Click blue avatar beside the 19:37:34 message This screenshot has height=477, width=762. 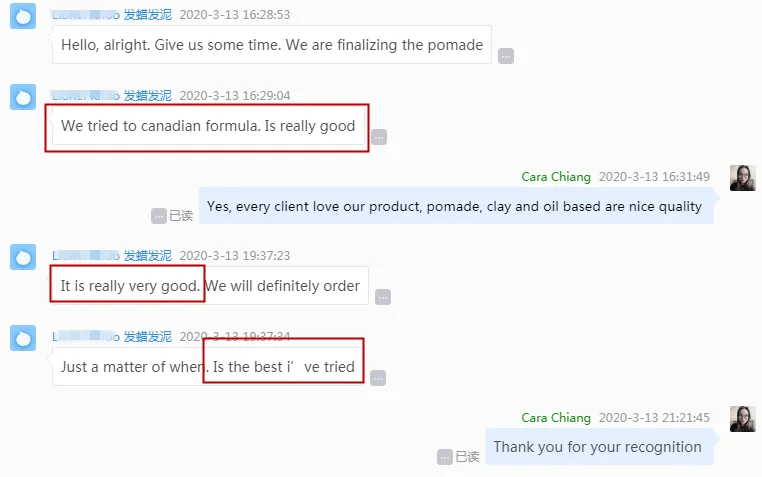23,338
